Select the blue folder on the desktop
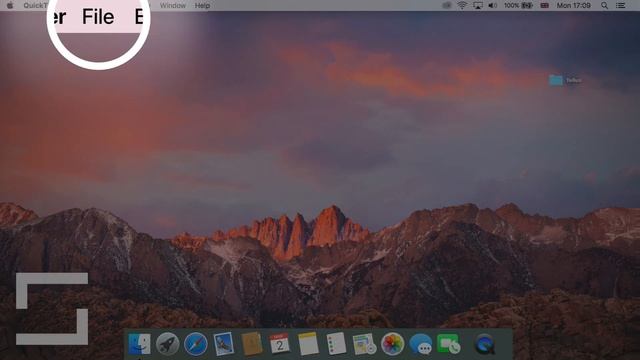Image resolution: width=640 pixels, height=360 pixels. [556, 80]
